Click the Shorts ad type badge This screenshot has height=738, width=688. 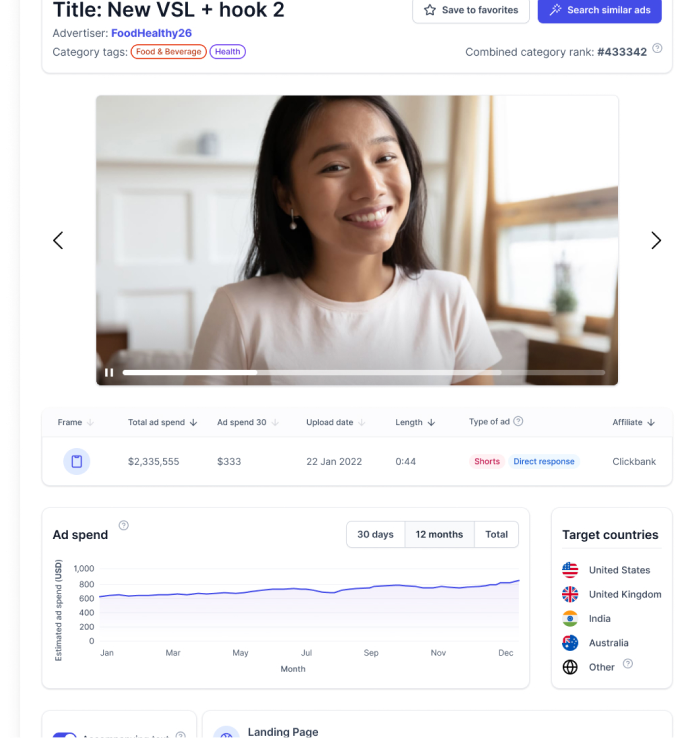click(487, 462)
